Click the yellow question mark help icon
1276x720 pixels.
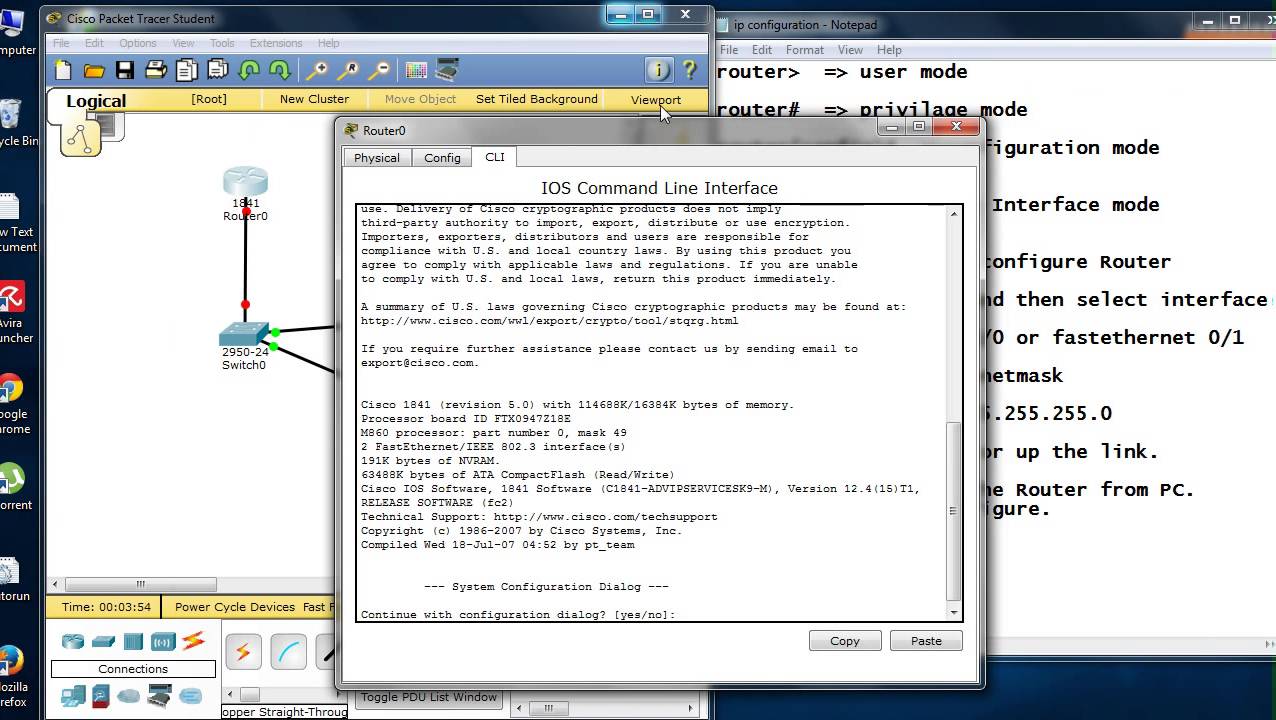(689, 70)
